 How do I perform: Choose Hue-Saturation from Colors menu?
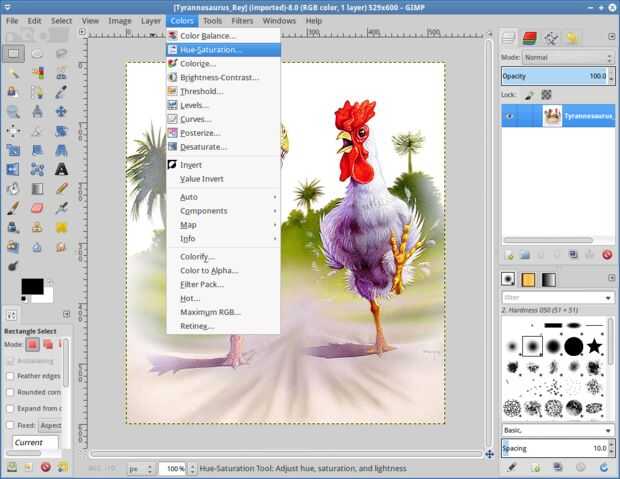[x=223, y=50]
